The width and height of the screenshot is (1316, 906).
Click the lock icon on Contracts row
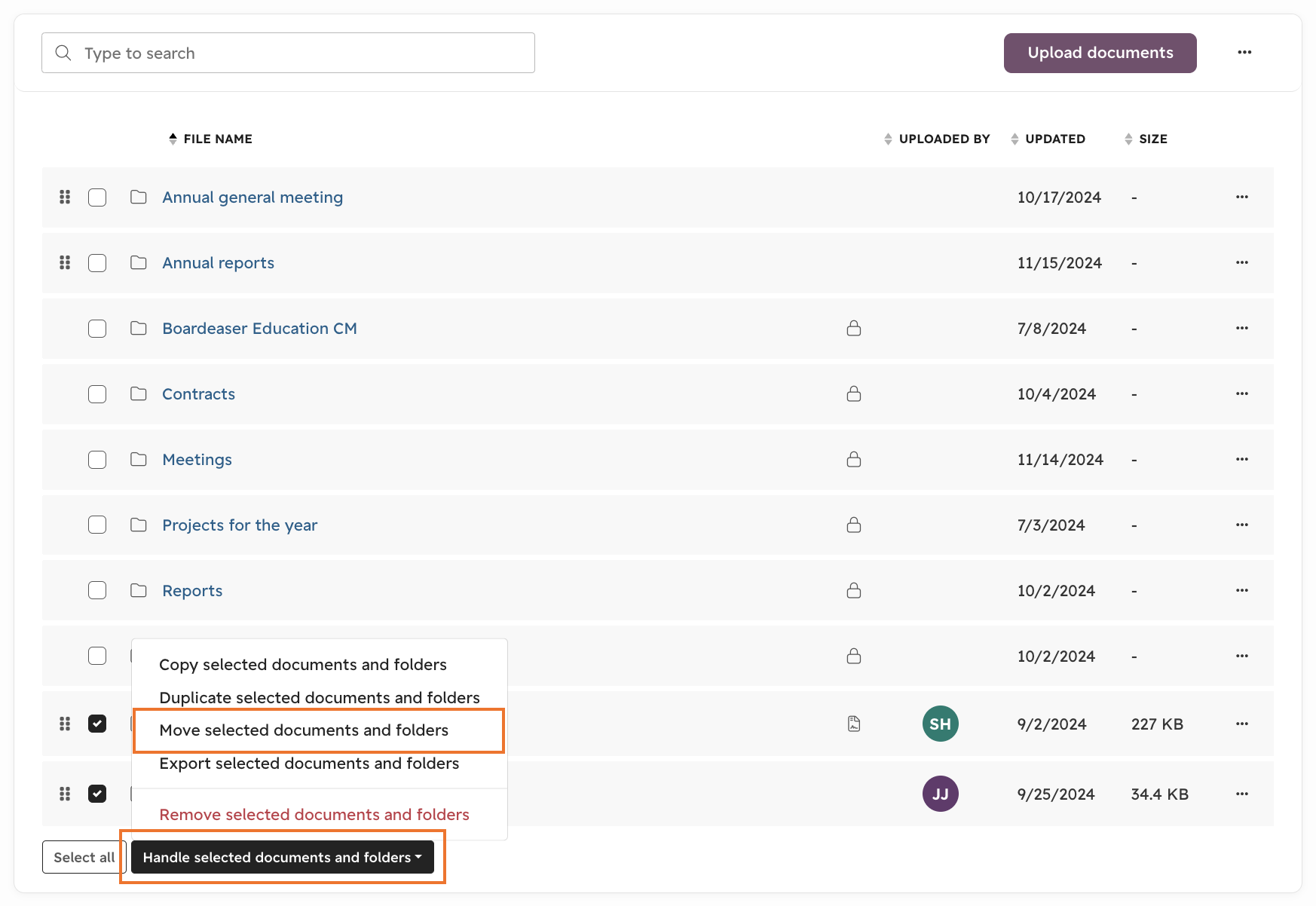[x=854, y=393]
